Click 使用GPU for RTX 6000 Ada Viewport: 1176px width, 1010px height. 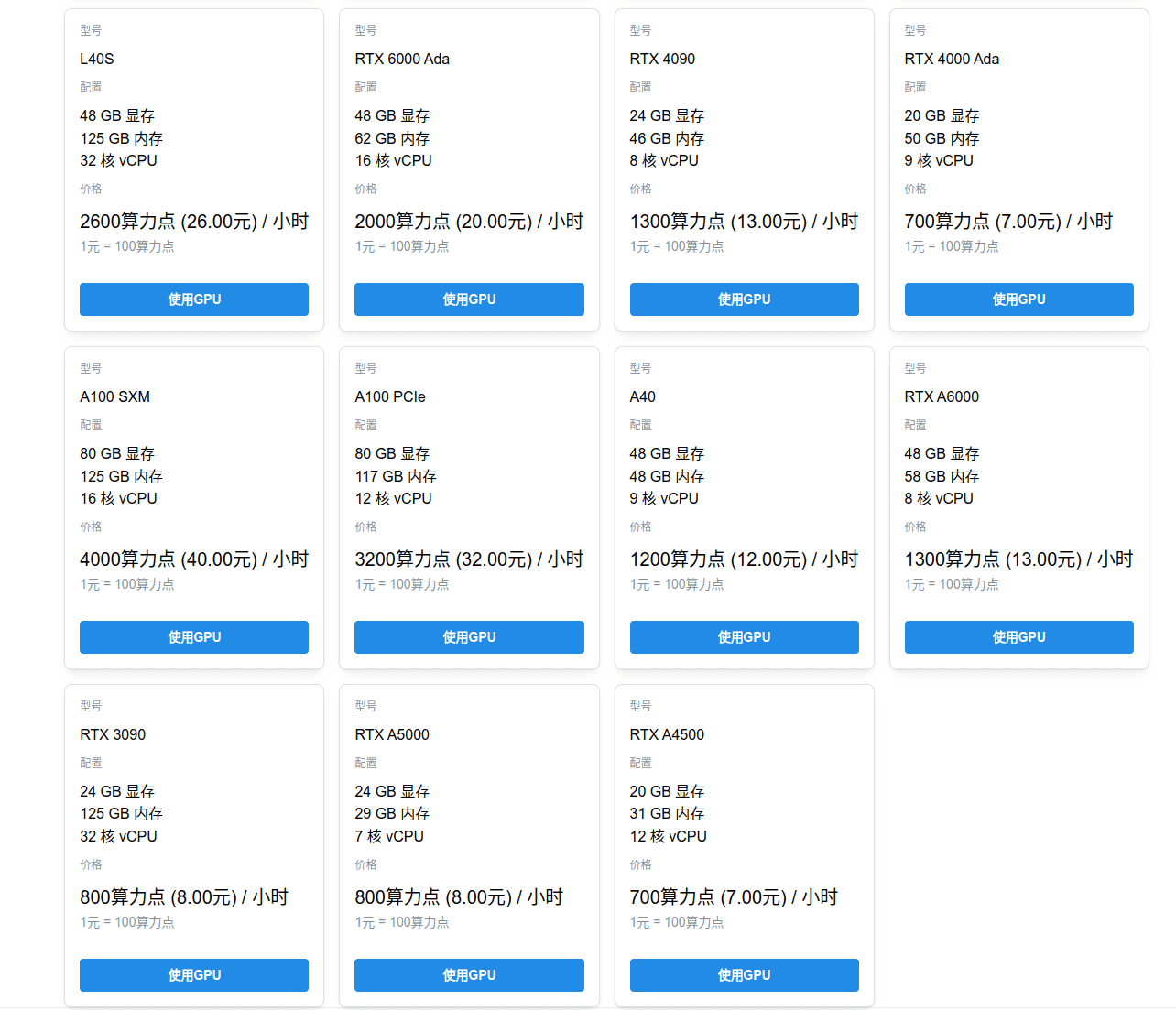coord(469,299)
